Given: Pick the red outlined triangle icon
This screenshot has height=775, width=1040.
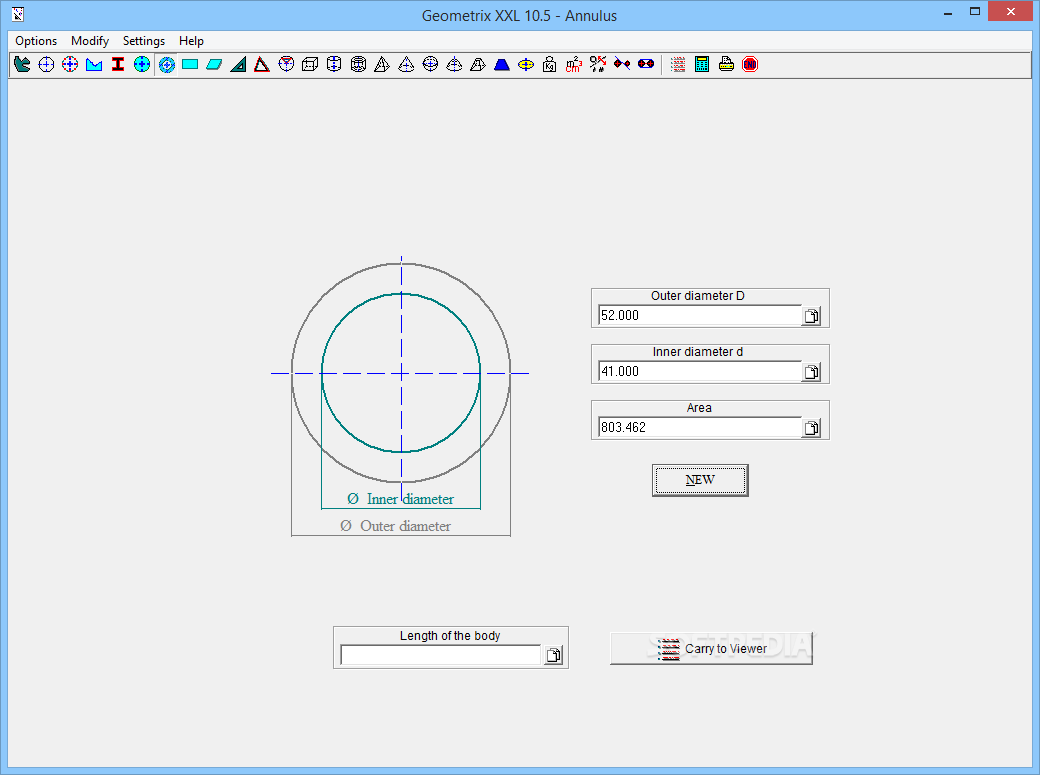Looking at the screenshot, I should 262,64.
